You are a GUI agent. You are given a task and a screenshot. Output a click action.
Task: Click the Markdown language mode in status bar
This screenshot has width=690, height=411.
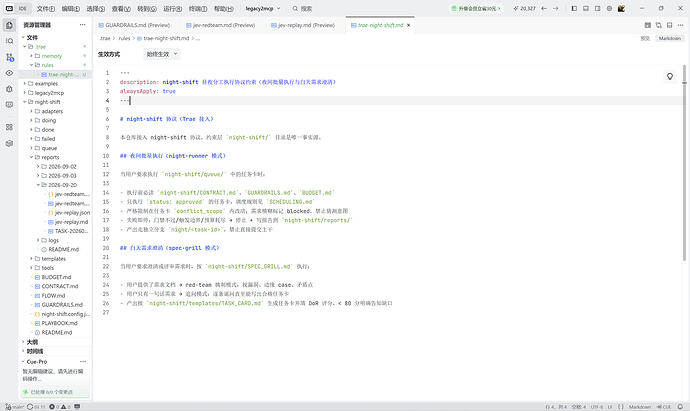point(639,407)
